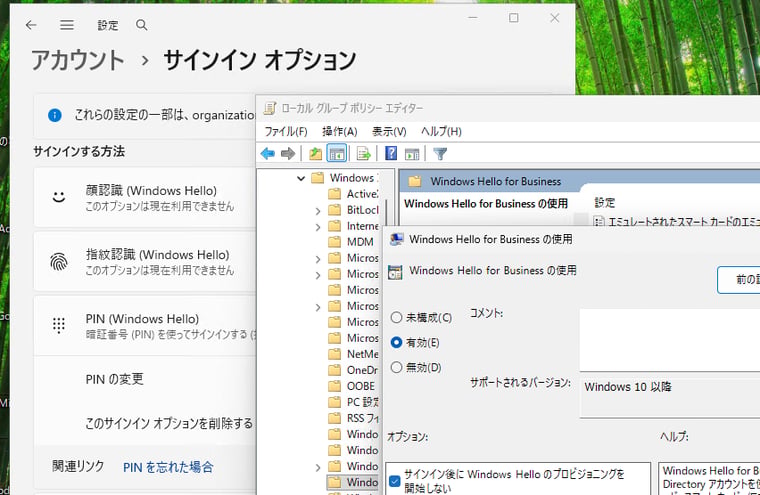Open the PIN (Windows Hello) option
760x495 pixels.
point(145,326)
